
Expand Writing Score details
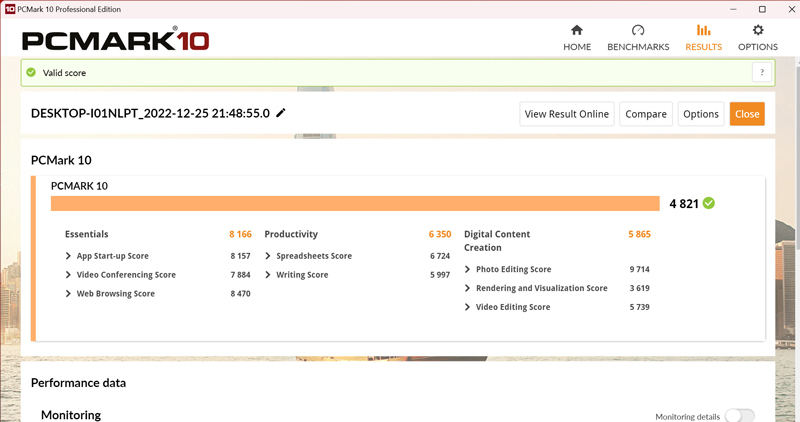tap(268, 275)
